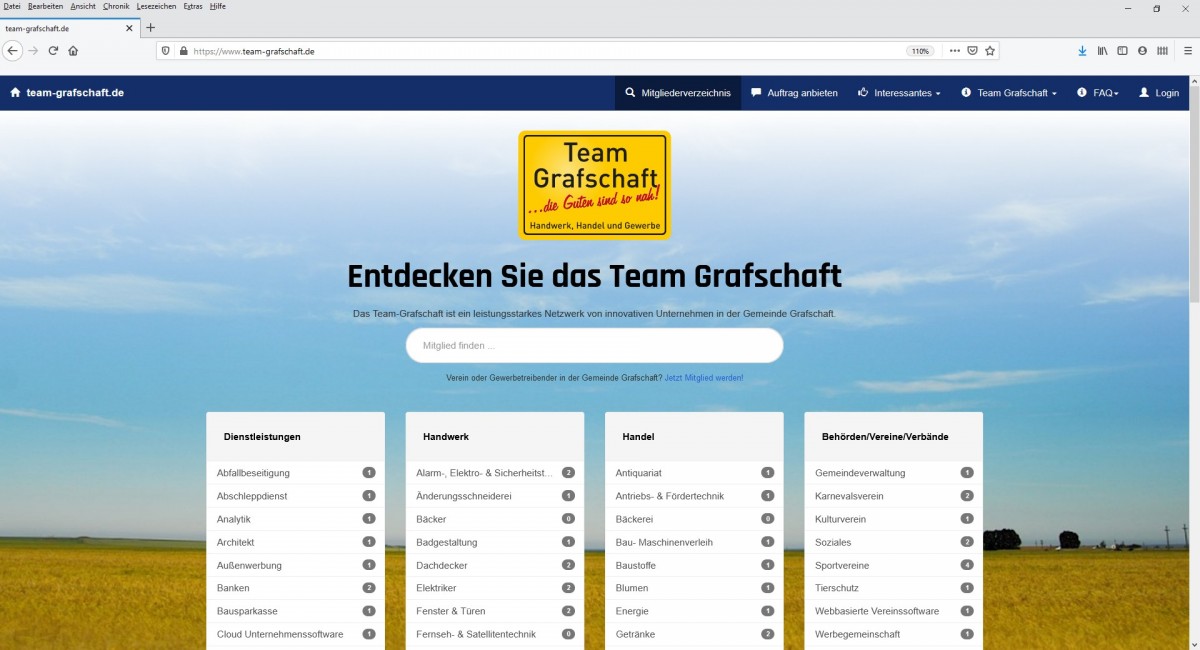Select Bau- Maschinenverleih under Handel

point(694,542)
